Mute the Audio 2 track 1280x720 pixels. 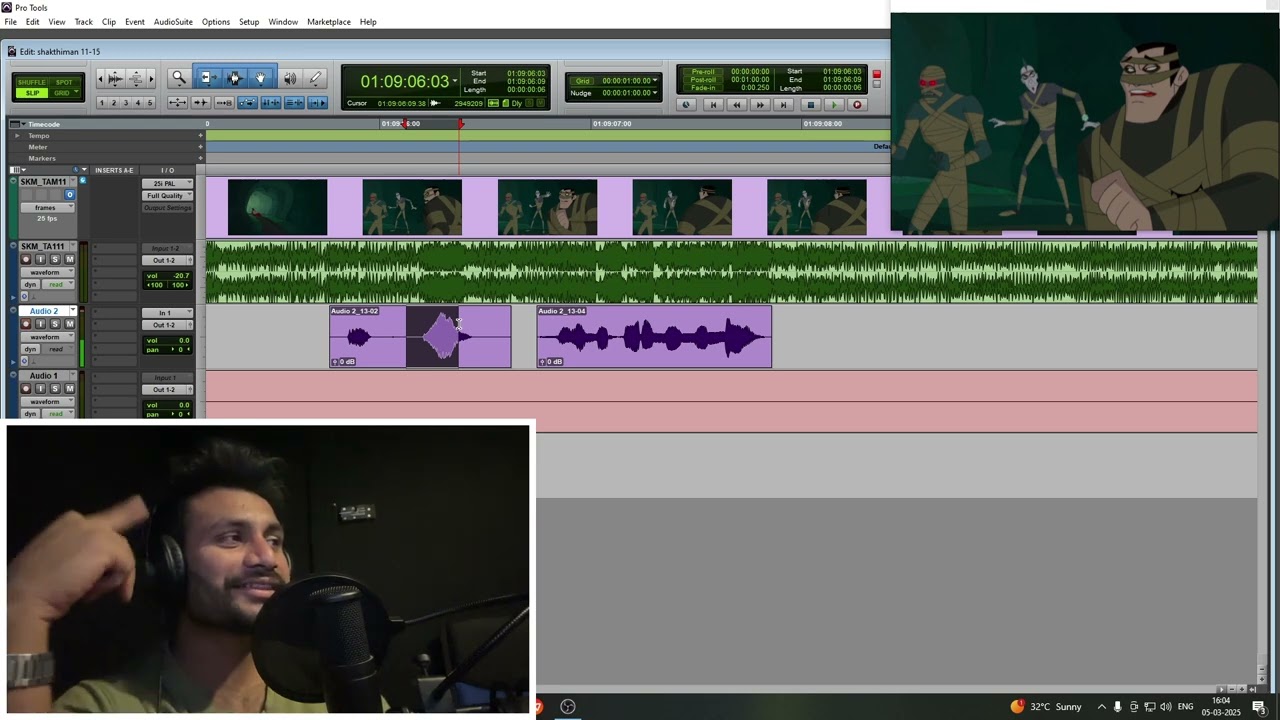(70, 324)
